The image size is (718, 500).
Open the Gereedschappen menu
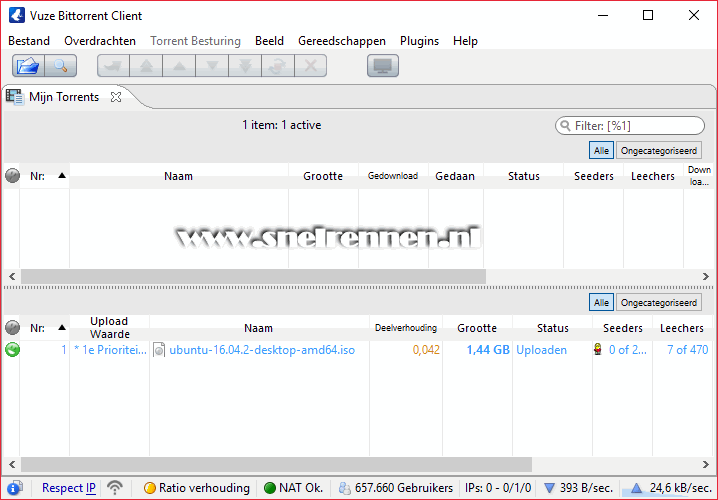(342, 41)
